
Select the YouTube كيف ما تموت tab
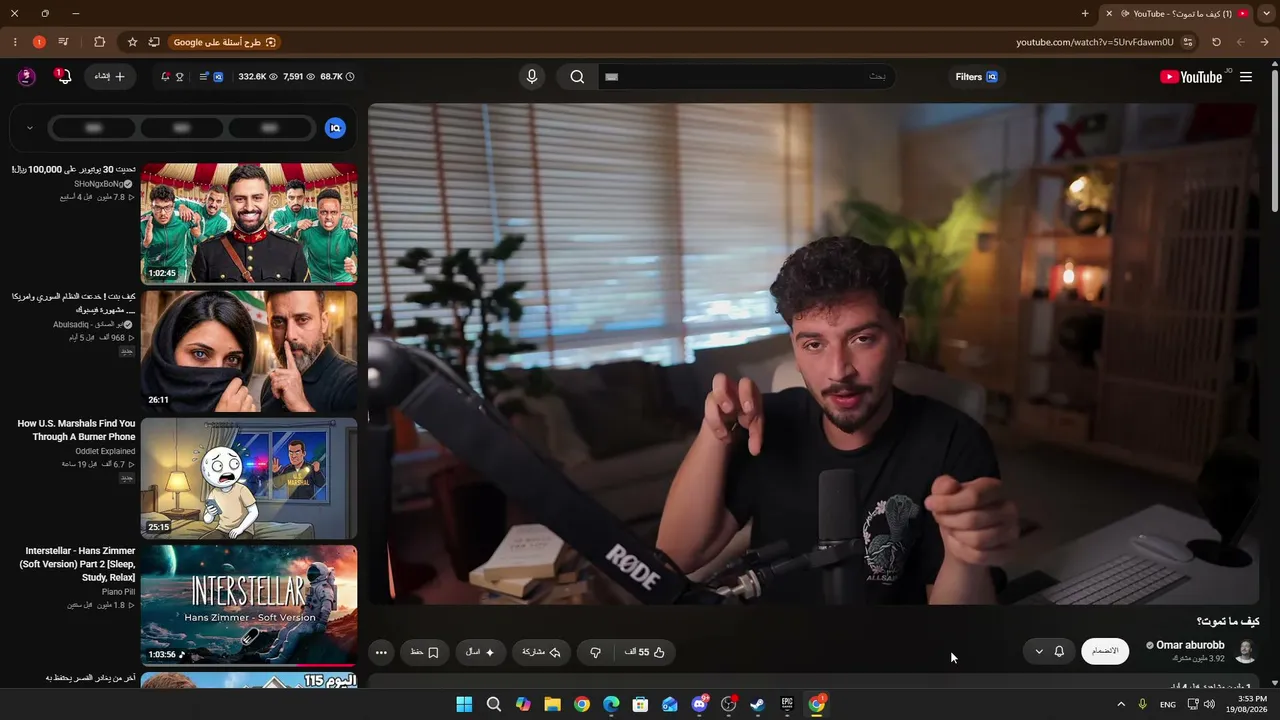[x=1176, y=13]
